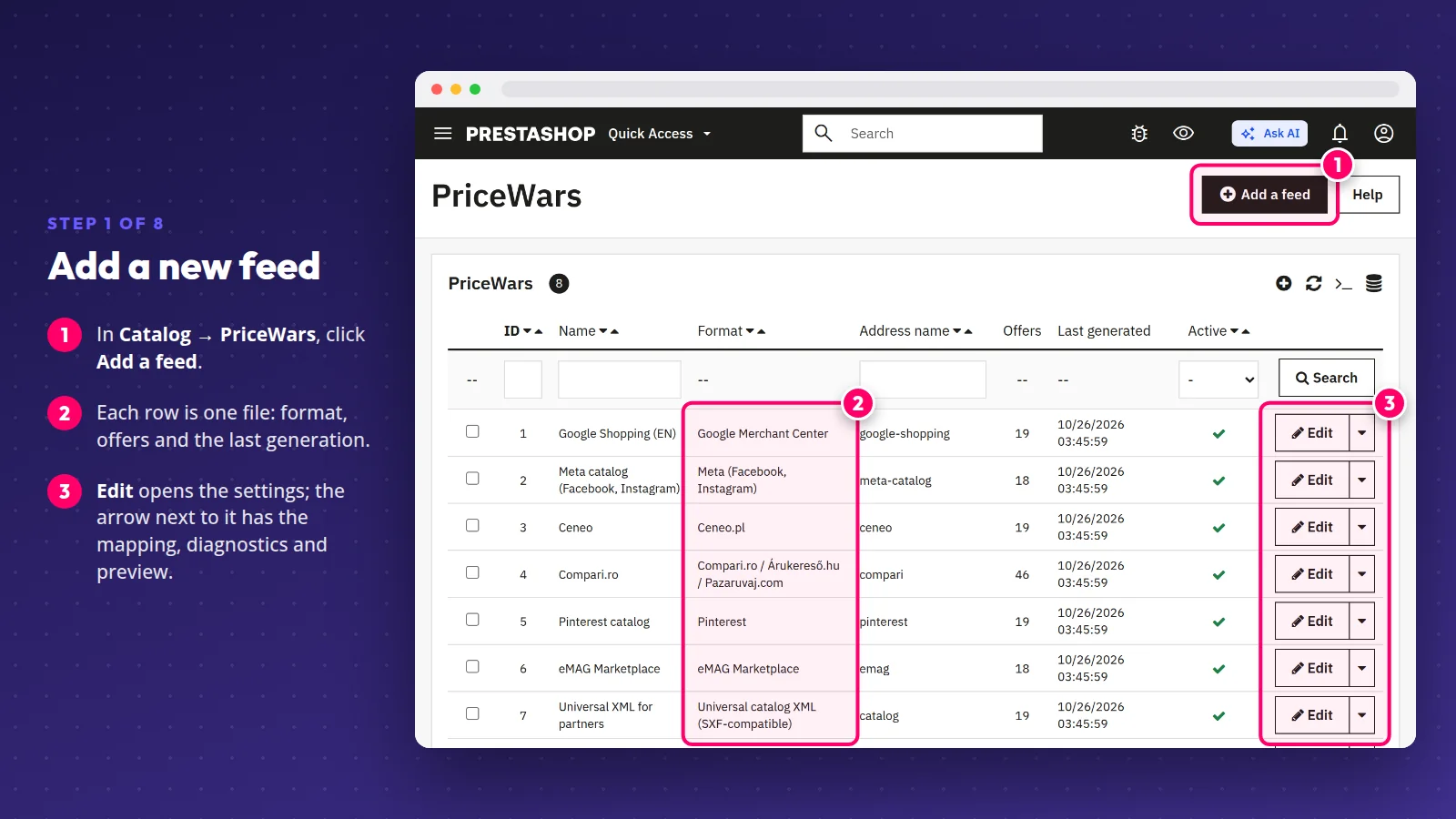Click the Active checkmark for Google Shopping (EN)

click(1218, 433)
